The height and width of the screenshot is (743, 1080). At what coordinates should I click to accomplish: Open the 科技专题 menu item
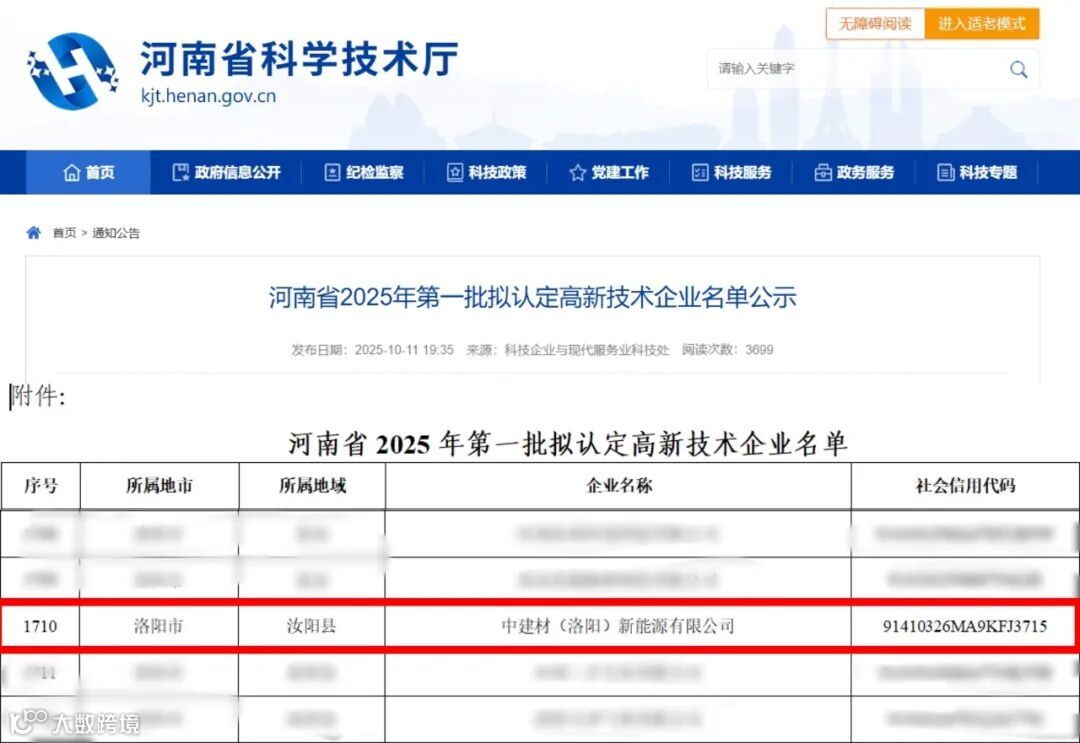[x=977, y=172]
